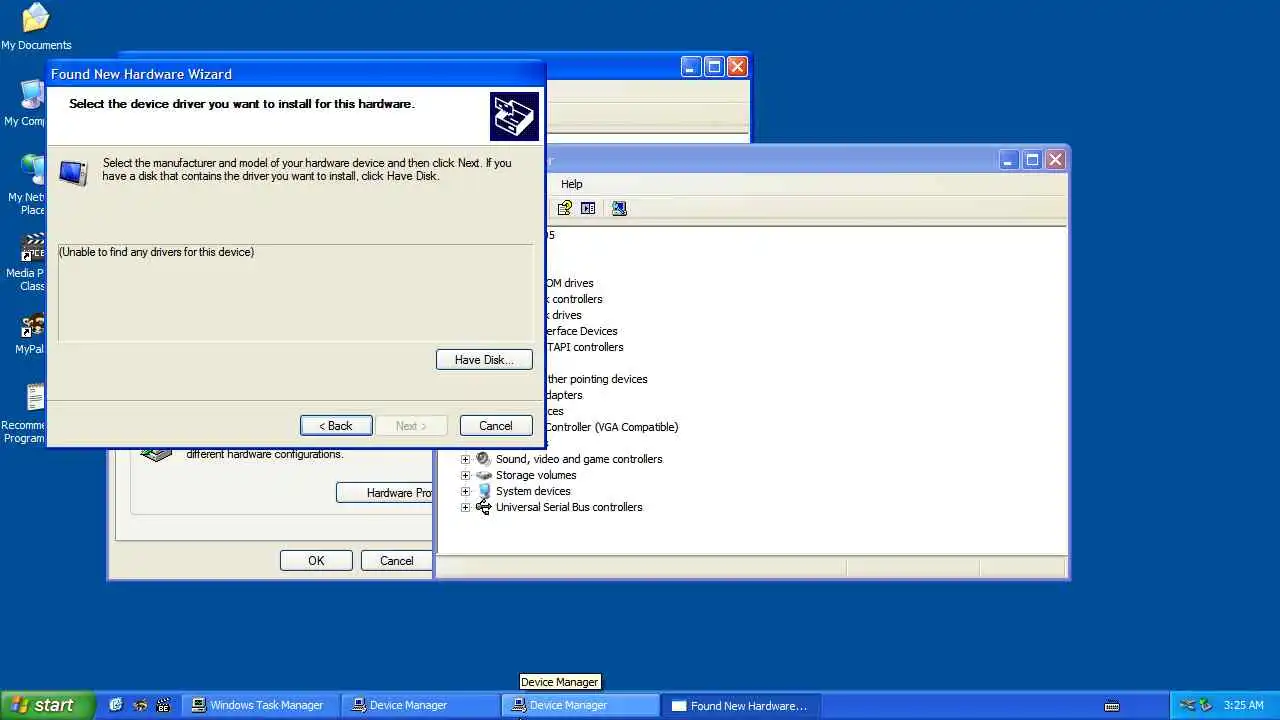Image resolution: width=1280 pixels, height=720 pixels.
Task: Select the USB controllers icon in tree
Action: click(484, 507)
